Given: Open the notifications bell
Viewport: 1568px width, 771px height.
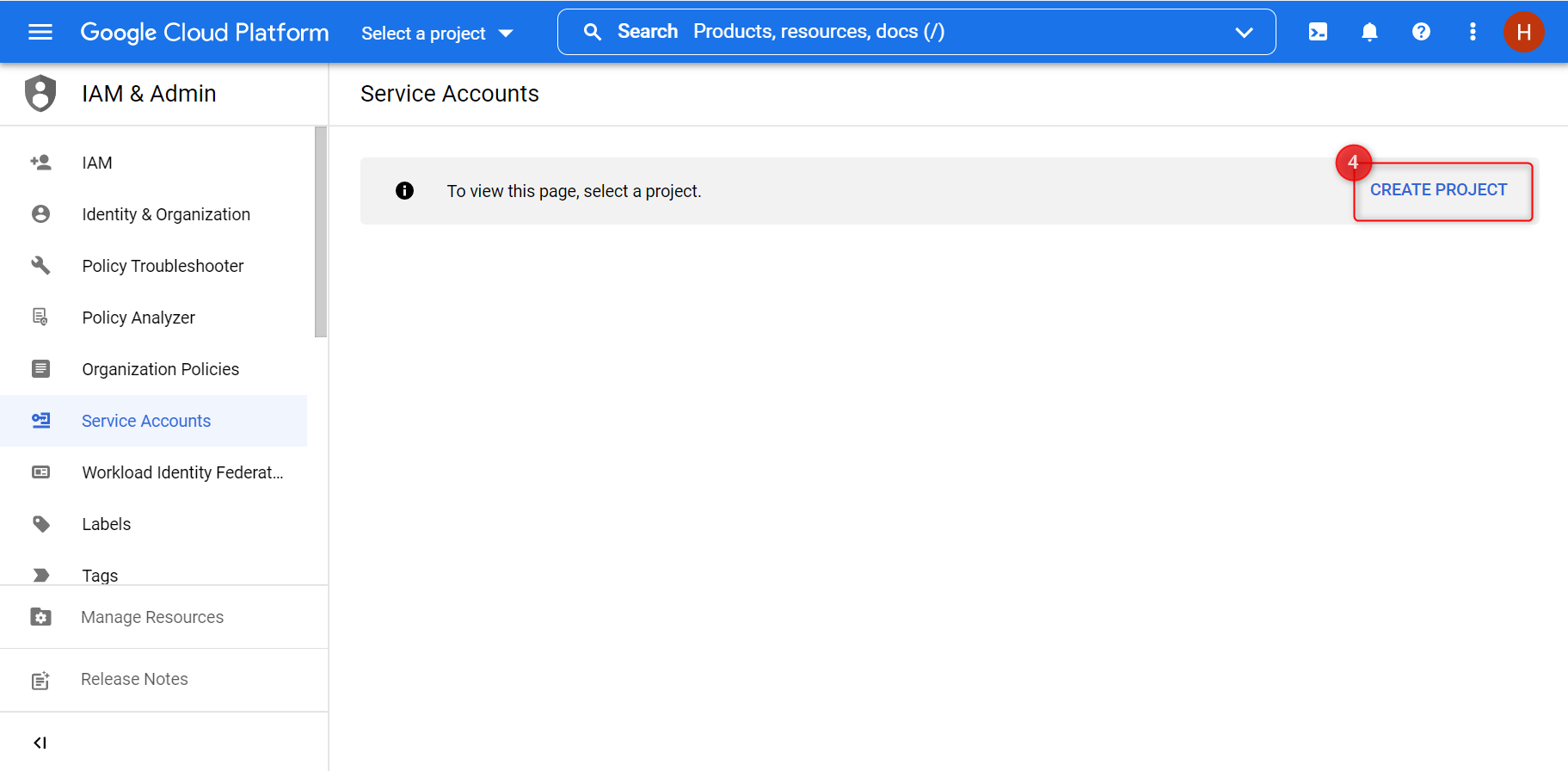Looking at the screenshot, I should pos(1369,32).
